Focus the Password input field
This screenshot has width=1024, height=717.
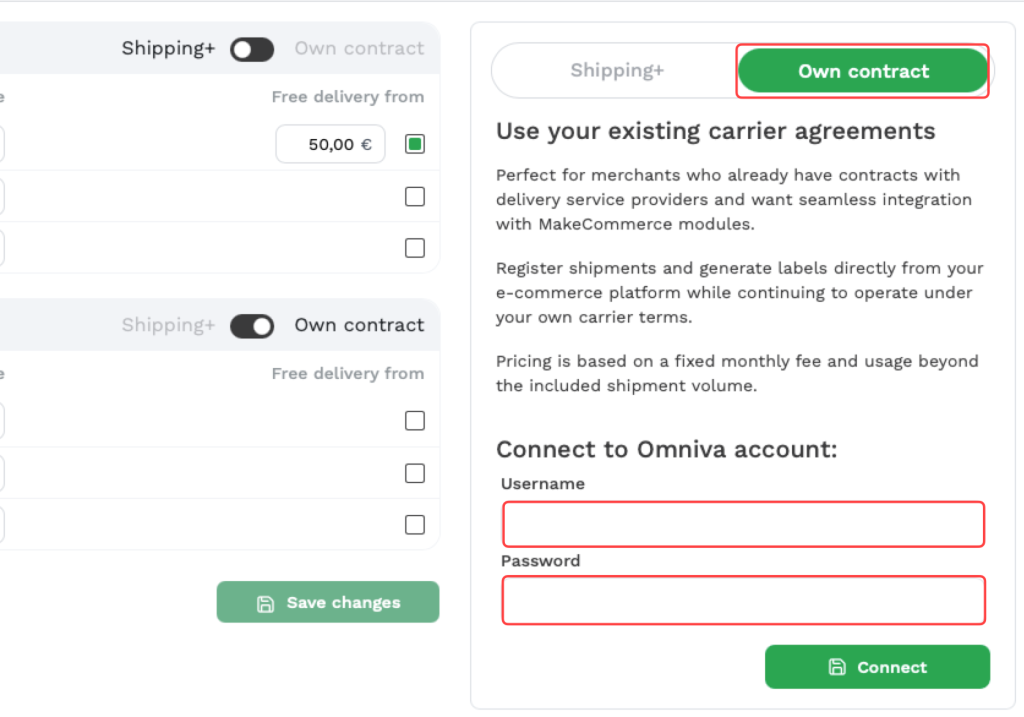[x=743, y=600]
